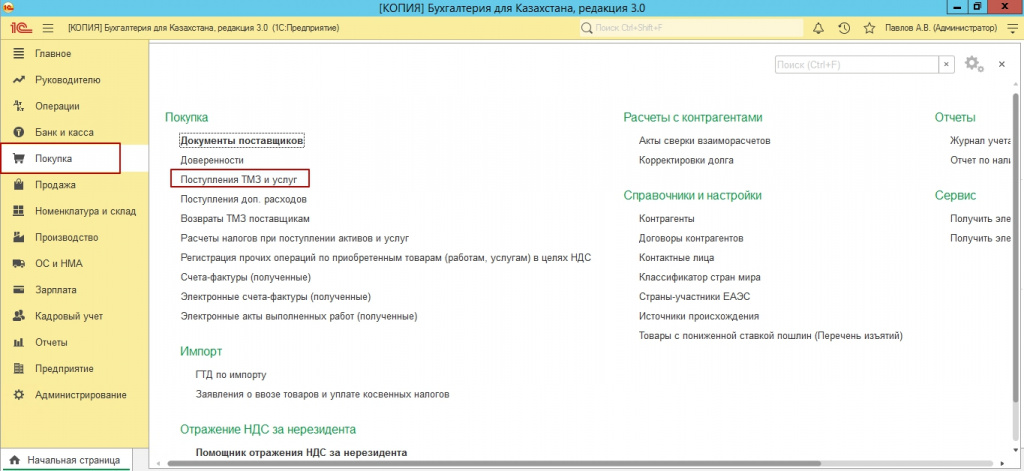
Task: Click the section search field Ctrl+F
Action: [857, 65]
